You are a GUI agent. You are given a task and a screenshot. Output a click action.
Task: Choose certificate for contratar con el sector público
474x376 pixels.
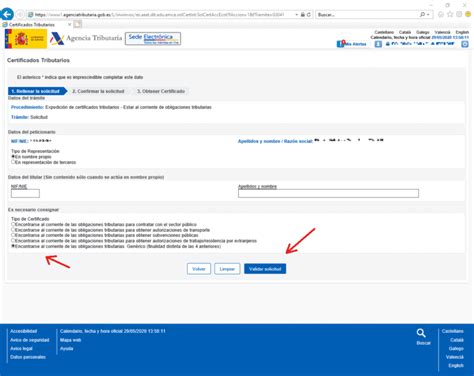point(13,224)
